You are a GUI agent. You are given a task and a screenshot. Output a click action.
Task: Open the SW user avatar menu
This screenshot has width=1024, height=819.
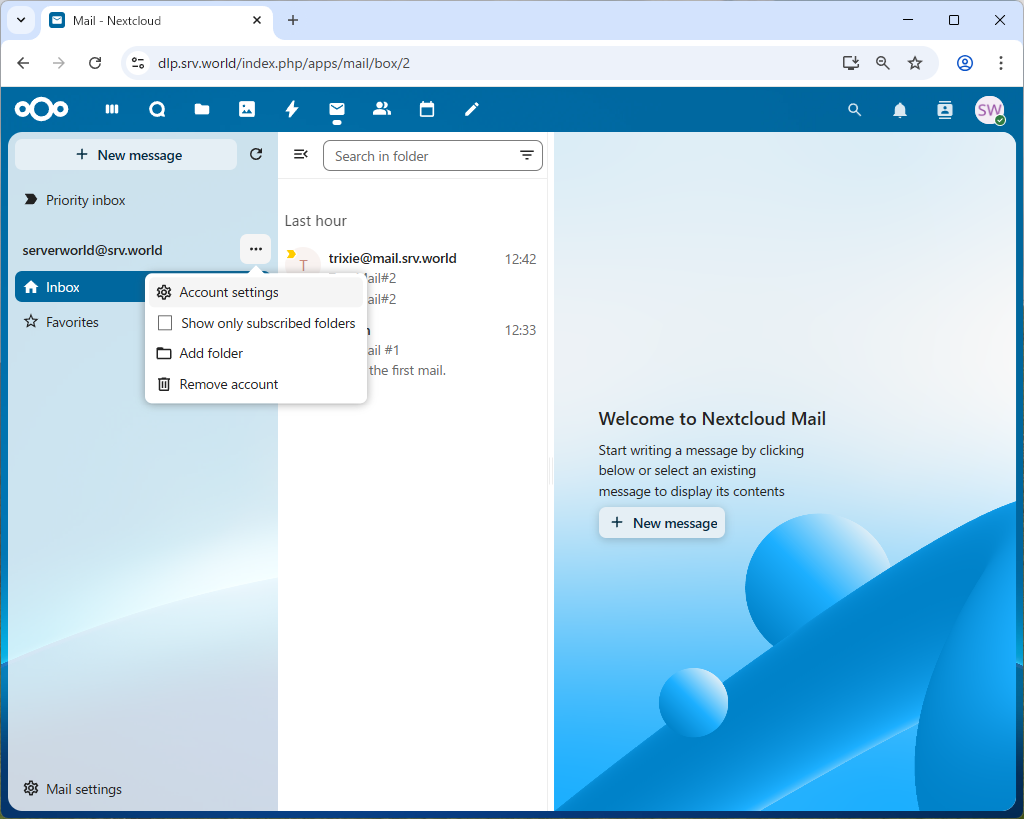[989, 110]
